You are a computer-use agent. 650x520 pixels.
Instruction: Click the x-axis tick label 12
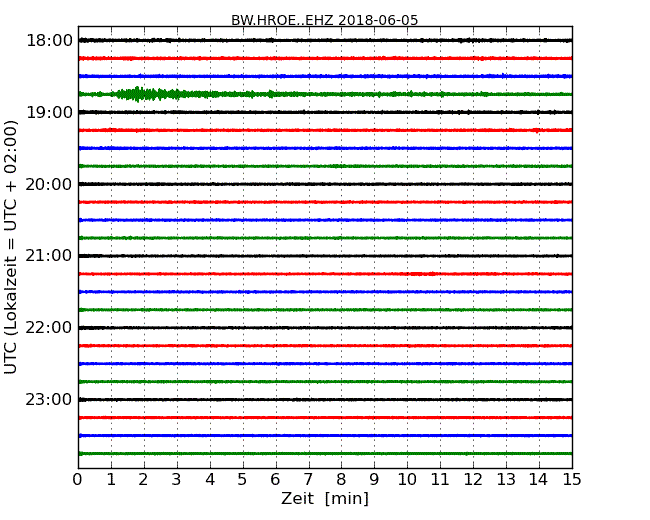click(x=473, y=479)
